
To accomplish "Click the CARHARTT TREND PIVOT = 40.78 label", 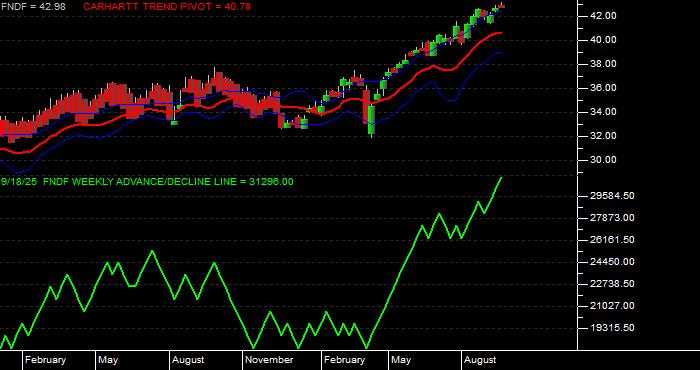I will (167, 7).
